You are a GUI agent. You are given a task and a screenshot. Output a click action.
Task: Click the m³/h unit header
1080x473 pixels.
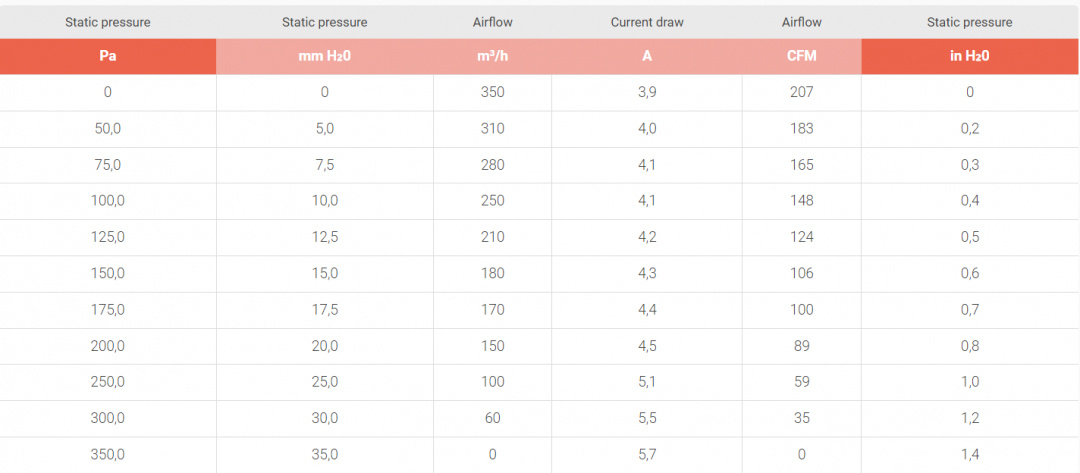pyautogui.click(x=492, y=56)
